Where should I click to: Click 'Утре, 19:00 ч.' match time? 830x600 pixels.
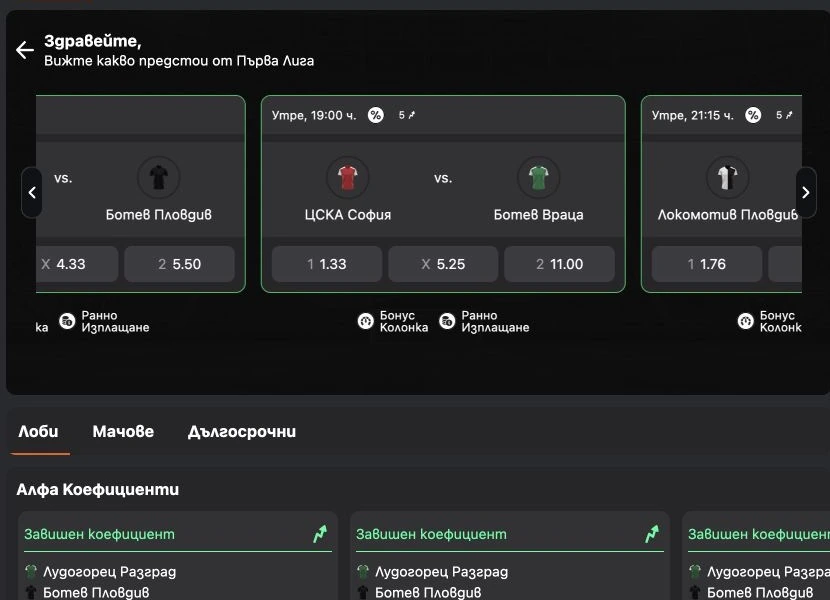314,115
